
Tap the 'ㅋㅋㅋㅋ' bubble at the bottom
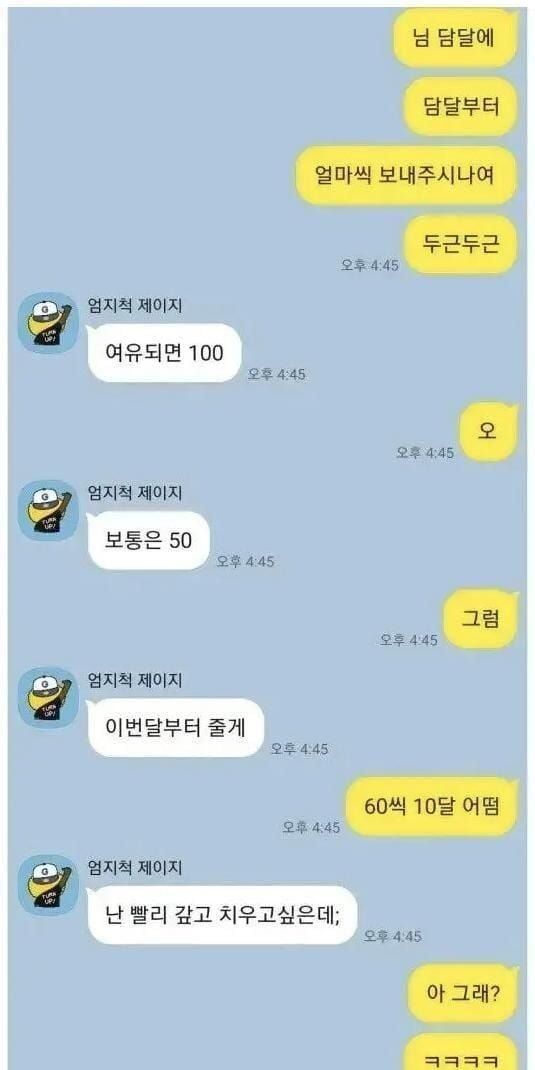tap(461, 1052)
